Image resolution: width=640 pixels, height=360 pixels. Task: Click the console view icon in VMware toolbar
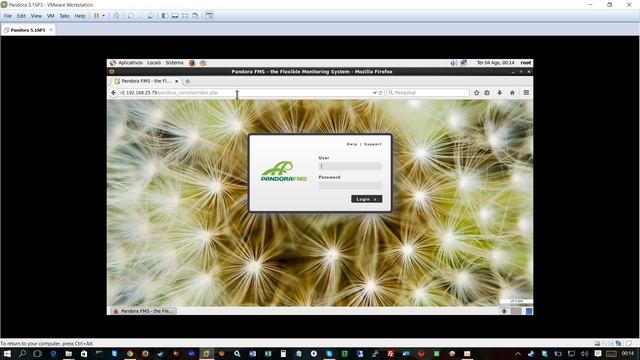pos(209,16)
